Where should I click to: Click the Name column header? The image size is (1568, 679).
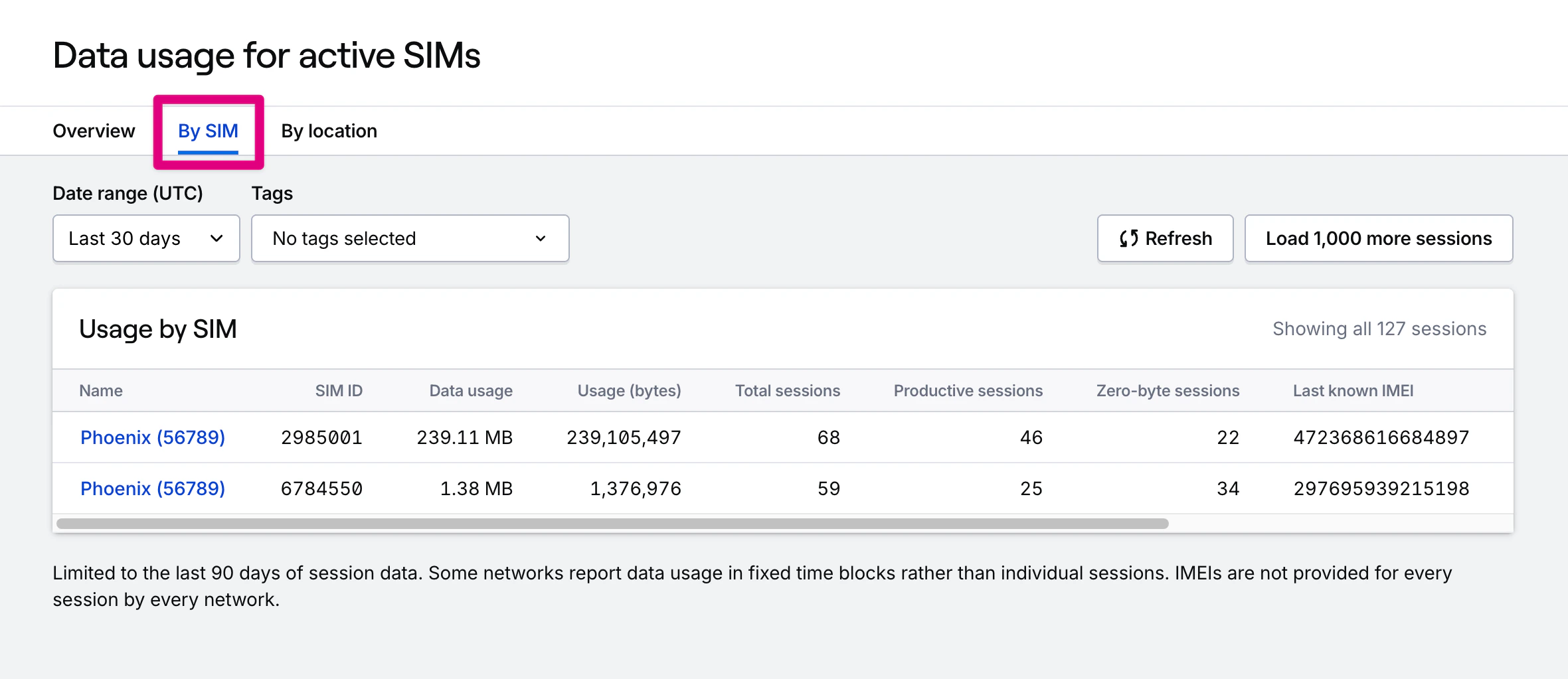[x=101, y=390]
